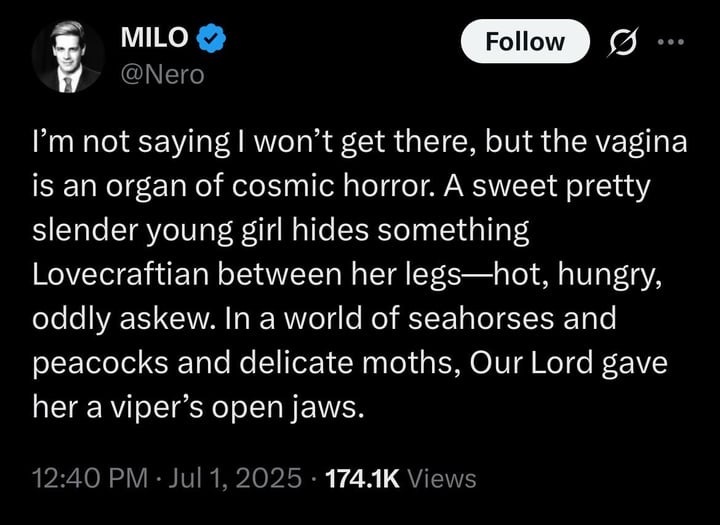Image resolution: width=720 pixels, height=525 pixels.
Task: Click the phrase oddly askew in the tweet
Action: pyautogui.click(x=119, y=319)
